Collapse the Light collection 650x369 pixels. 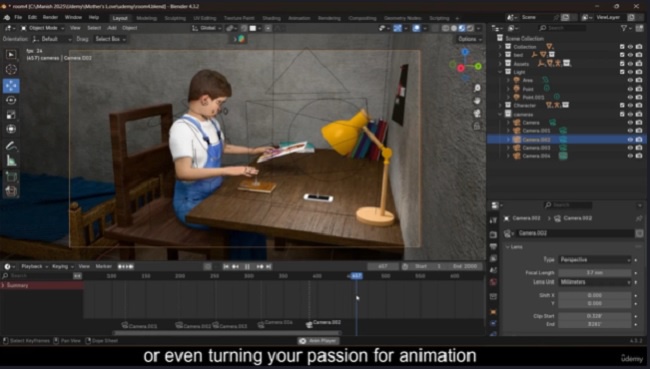point(500,72)
